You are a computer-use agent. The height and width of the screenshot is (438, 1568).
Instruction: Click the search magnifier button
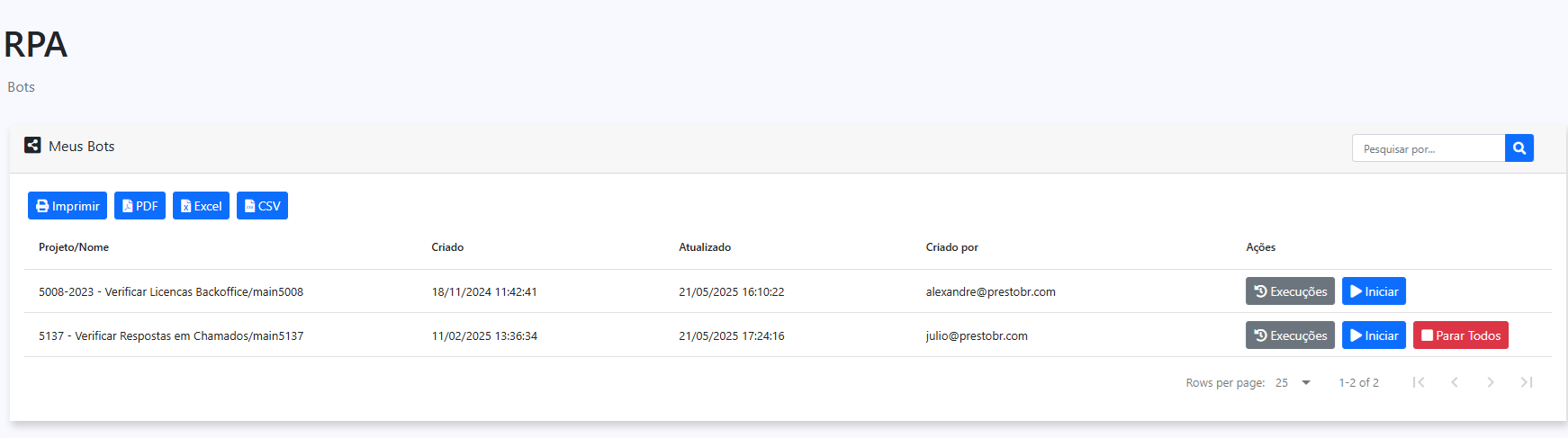point(1518,148)
